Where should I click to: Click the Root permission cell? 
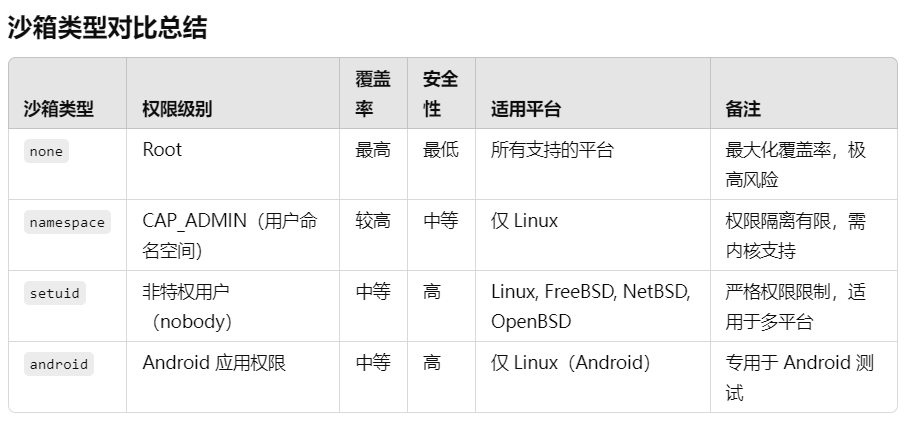(x=162, y=150)
